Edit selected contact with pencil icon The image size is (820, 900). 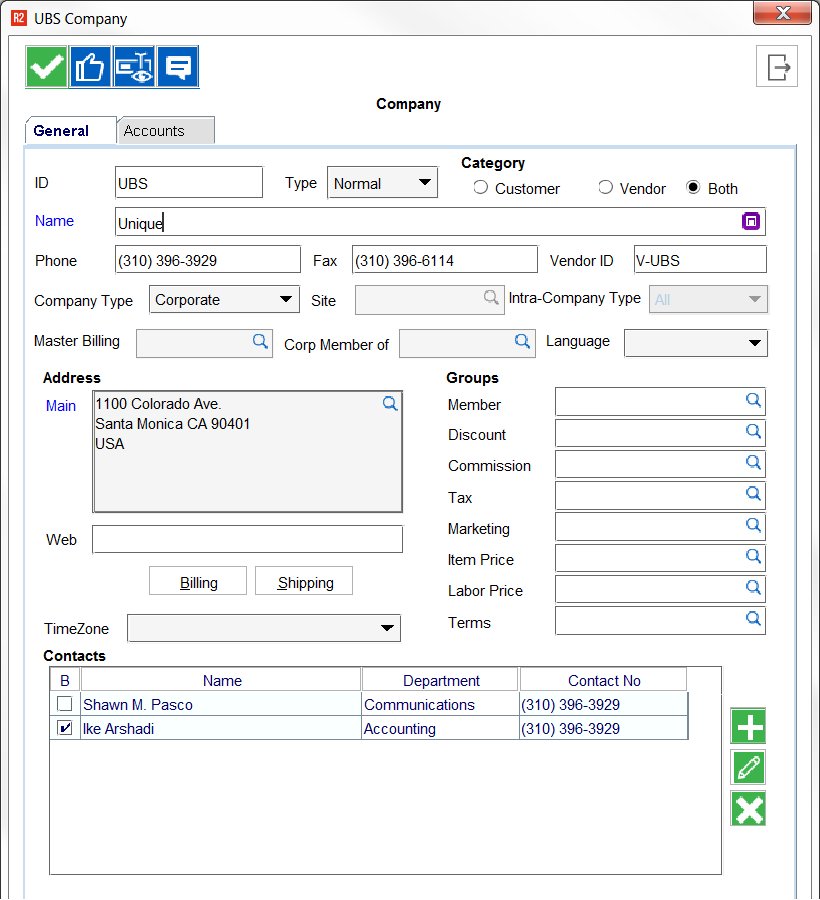(x=748, y=767)
